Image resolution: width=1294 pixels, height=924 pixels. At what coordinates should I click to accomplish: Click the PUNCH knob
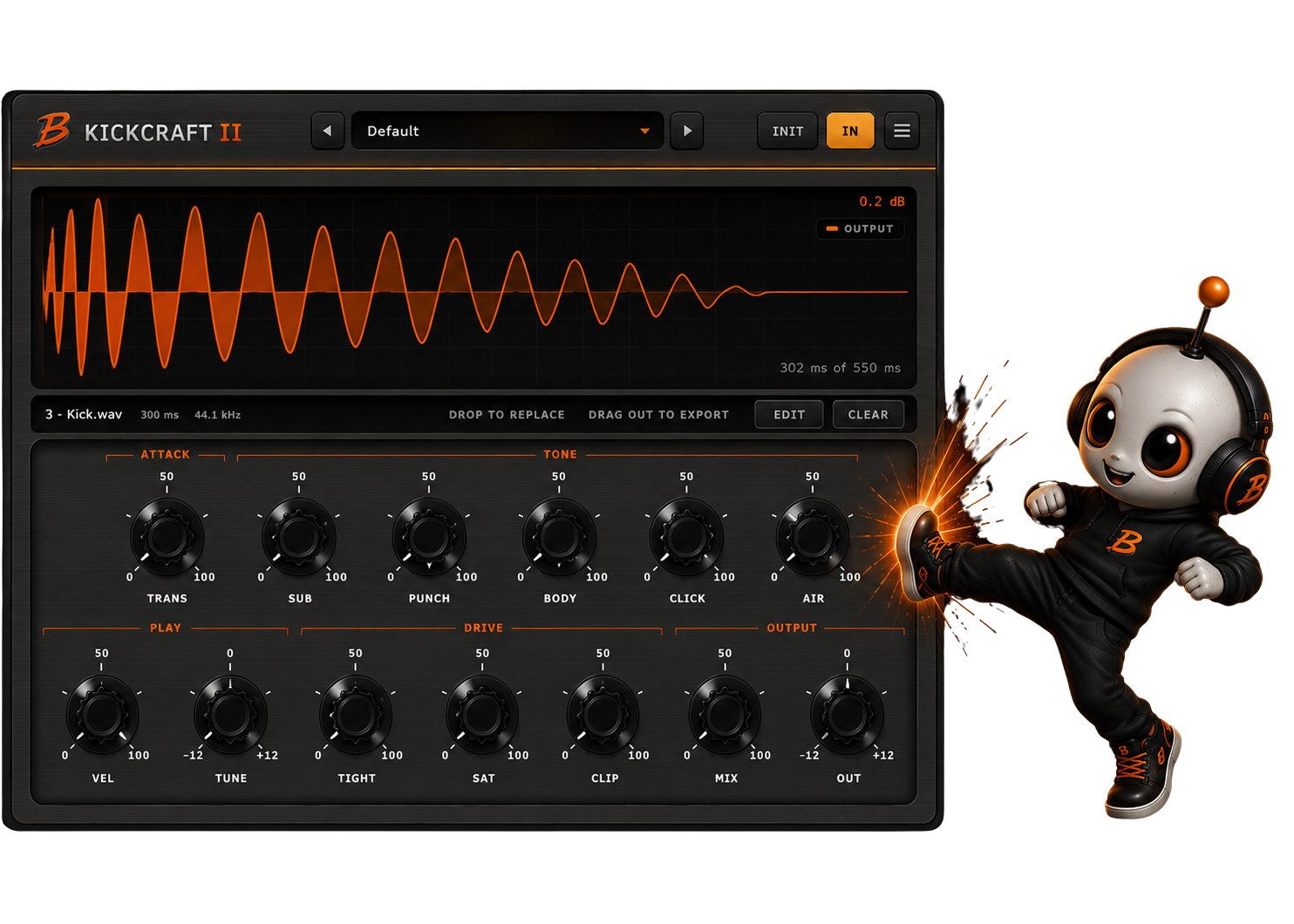coord(429,537)
